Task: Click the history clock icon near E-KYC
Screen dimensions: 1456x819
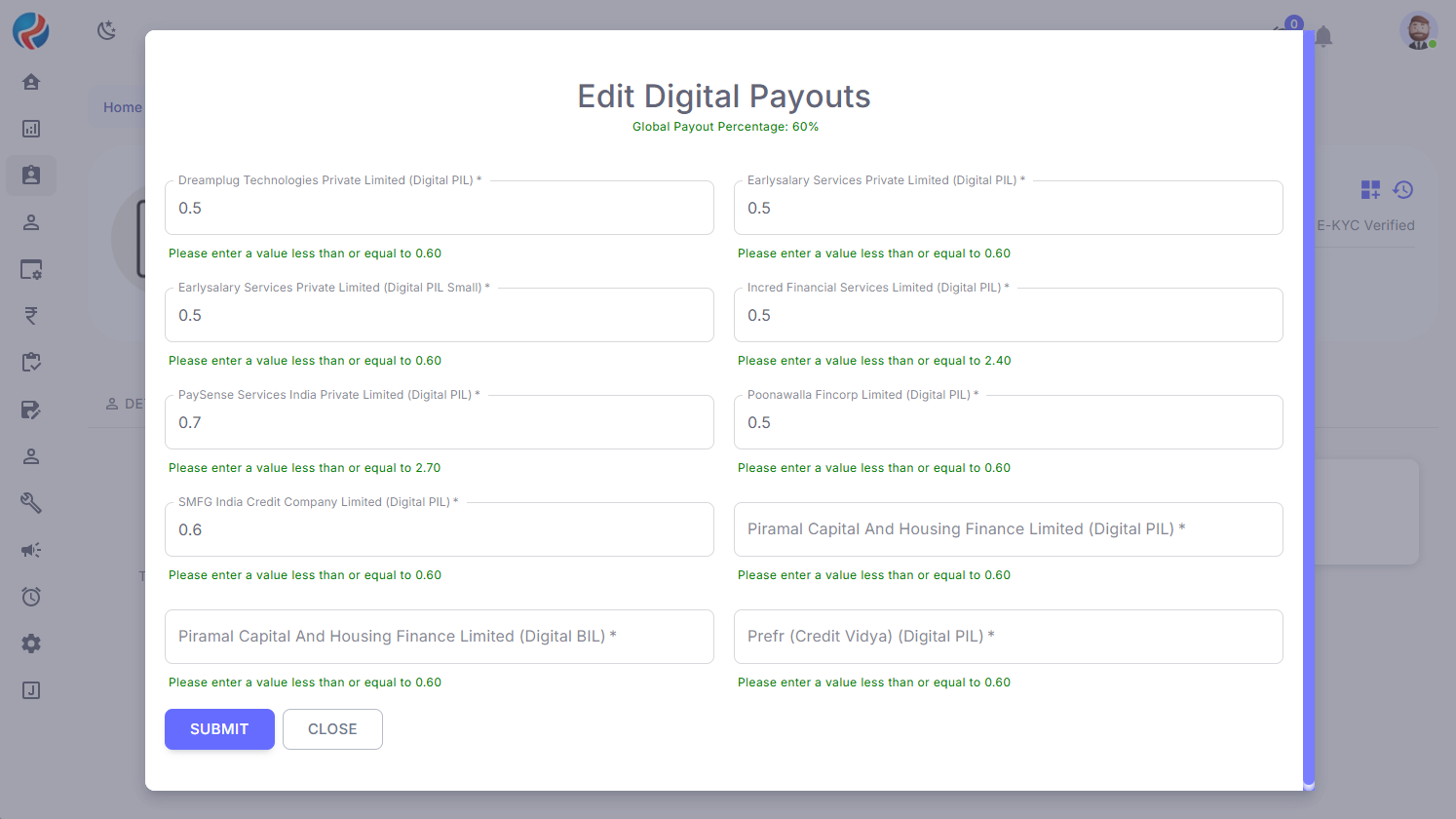Action: pyautogui.click(x=1403, y=190)
